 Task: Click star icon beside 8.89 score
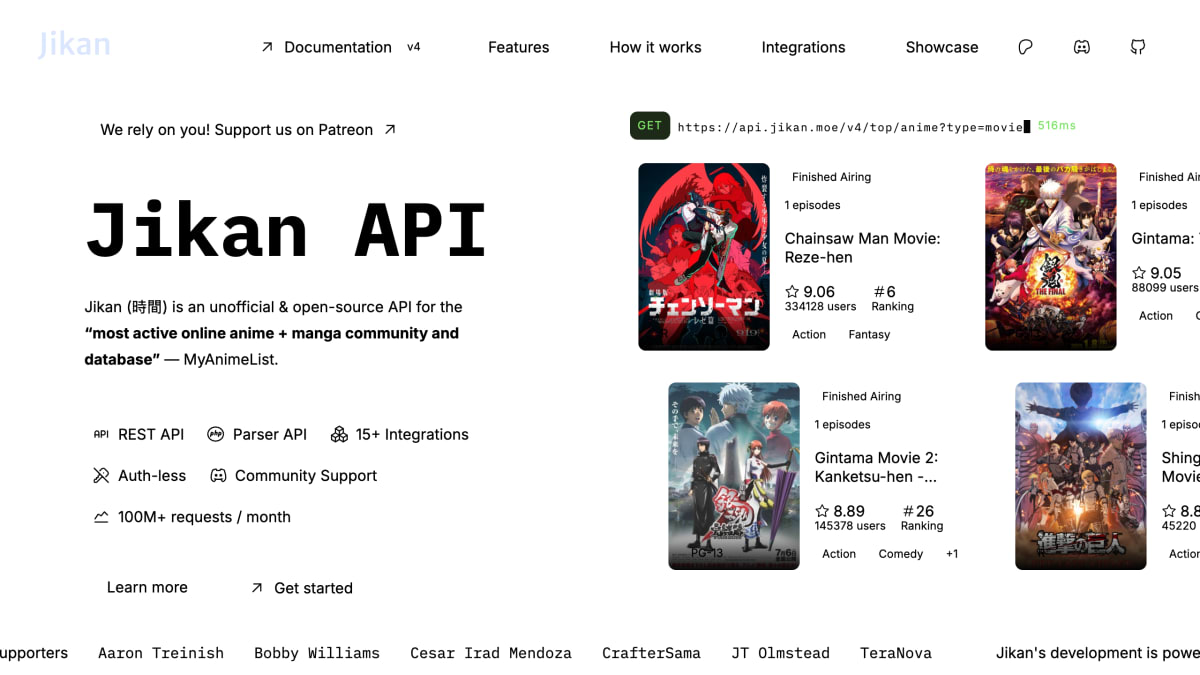click(x=823, y=511)
